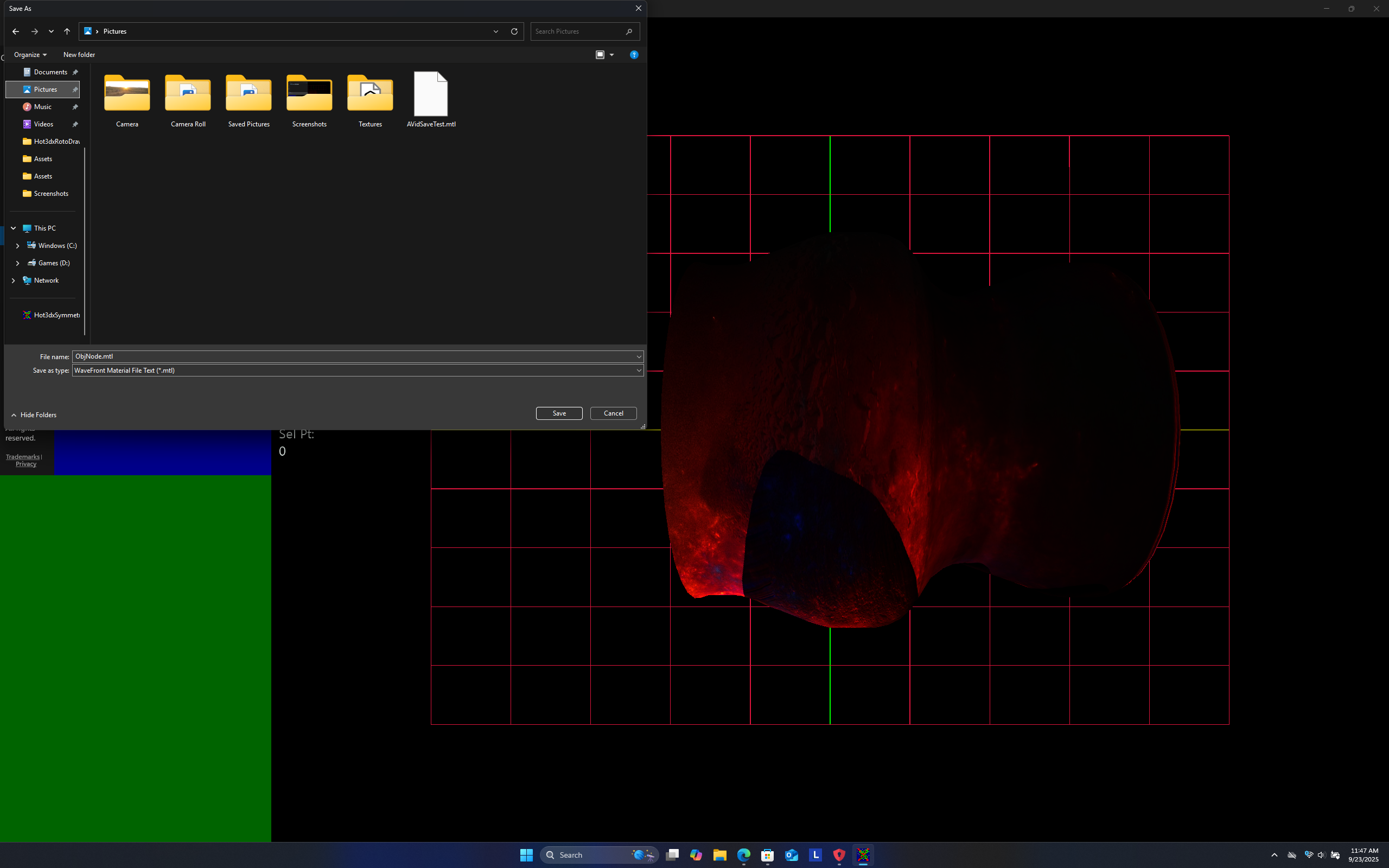Unpin Documents from Quick Access
The width and height of the screenshot is (1389, 868).
pyautogui.click(x=75, y=72)
